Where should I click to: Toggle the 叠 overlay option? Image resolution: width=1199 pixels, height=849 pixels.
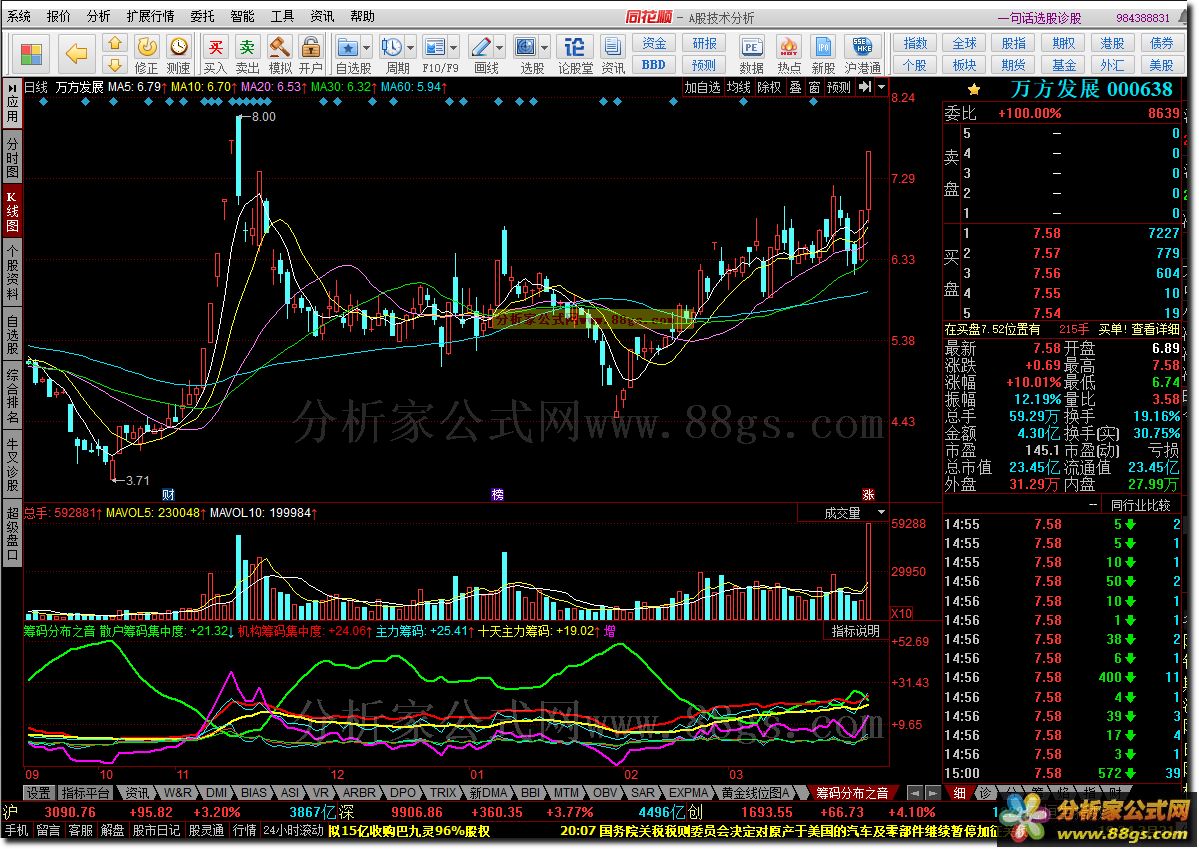tap(795, 87)
